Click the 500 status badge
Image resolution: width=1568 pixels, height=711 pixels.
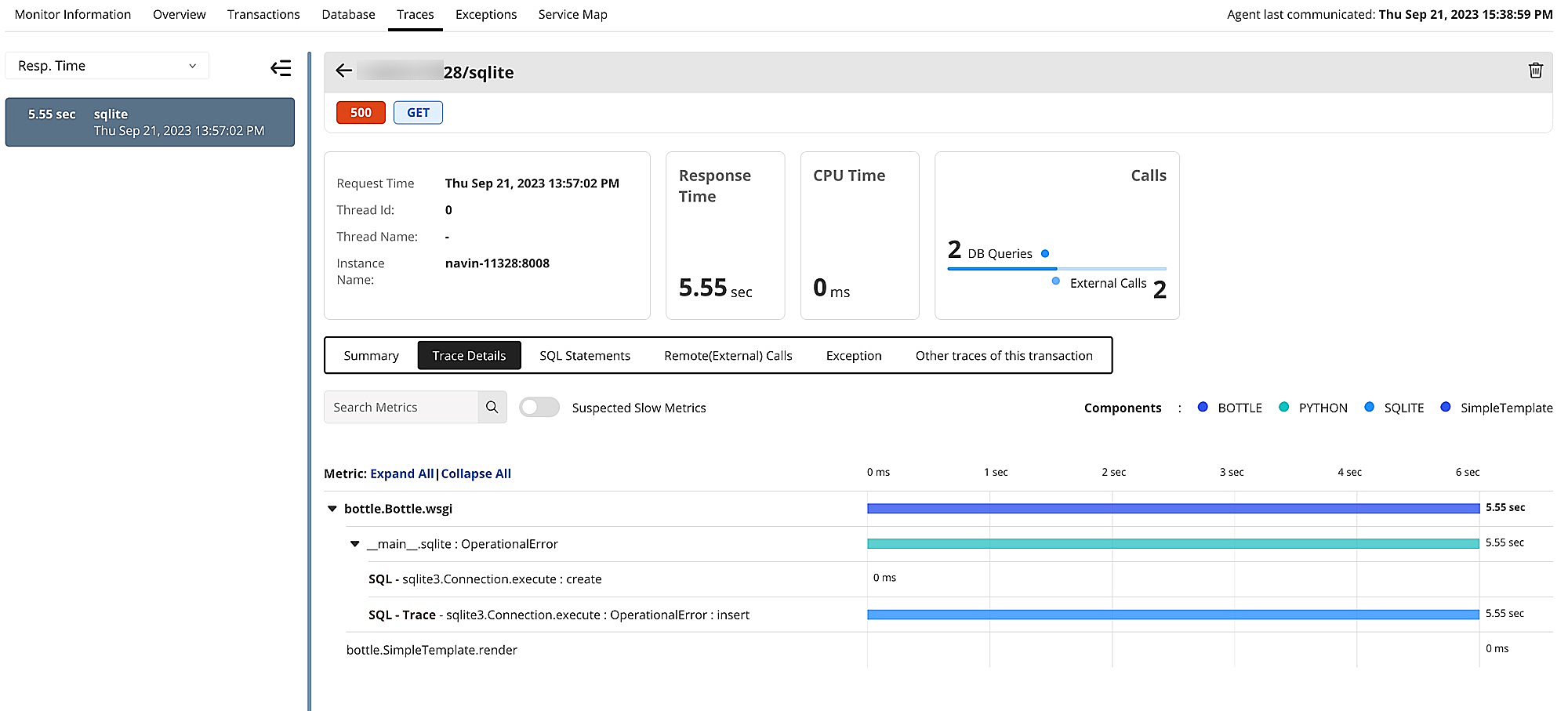coord(361,112)
